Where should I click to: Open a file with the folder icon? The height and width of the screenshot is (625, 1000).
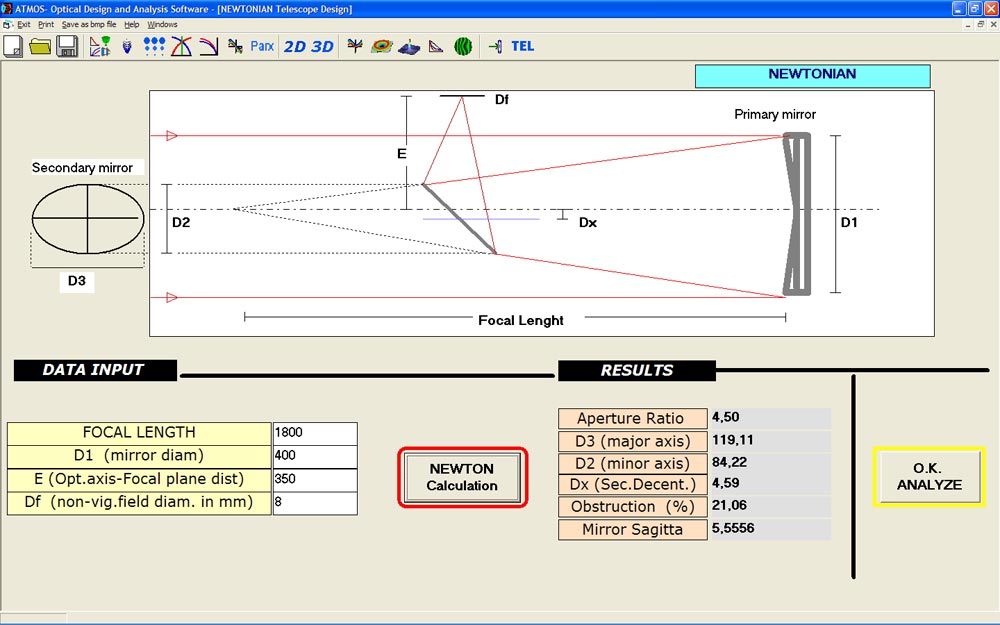coord(40,47)
